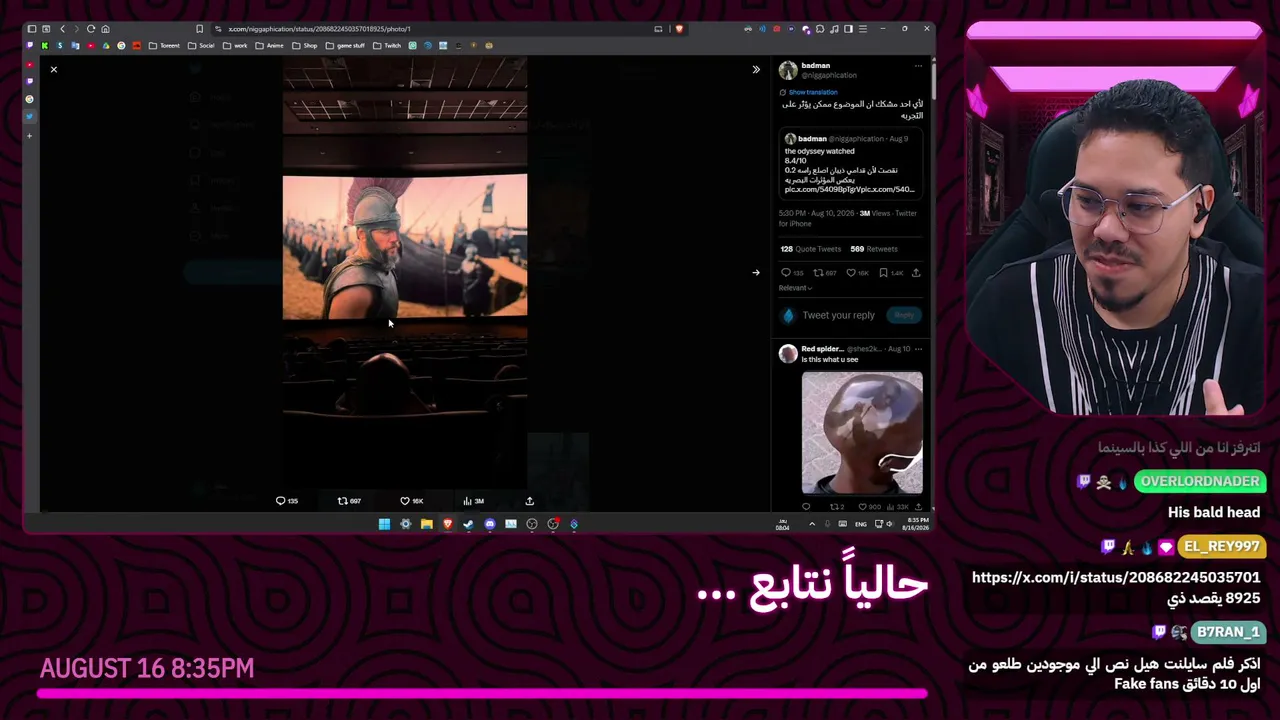Screen dimensions: 1280x720
Task: Open the Twitter icon in browser sidebar
Action: point(29,116)
